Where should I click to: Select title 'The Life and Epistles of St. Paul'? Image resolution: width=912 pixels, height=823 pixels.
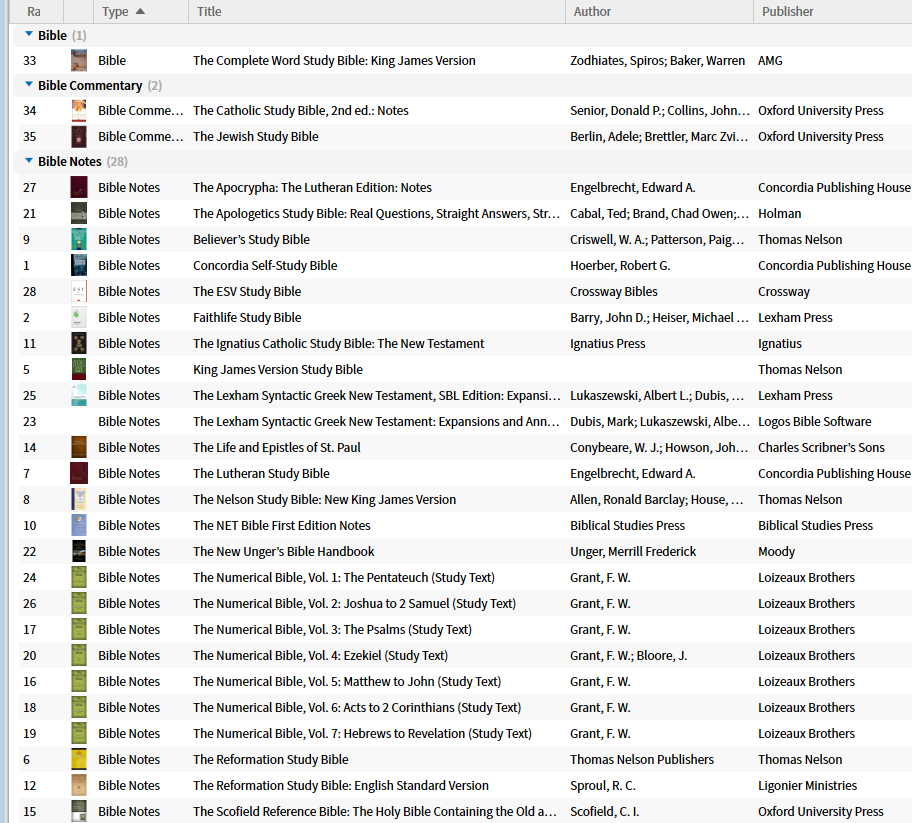tap(277, 448)
